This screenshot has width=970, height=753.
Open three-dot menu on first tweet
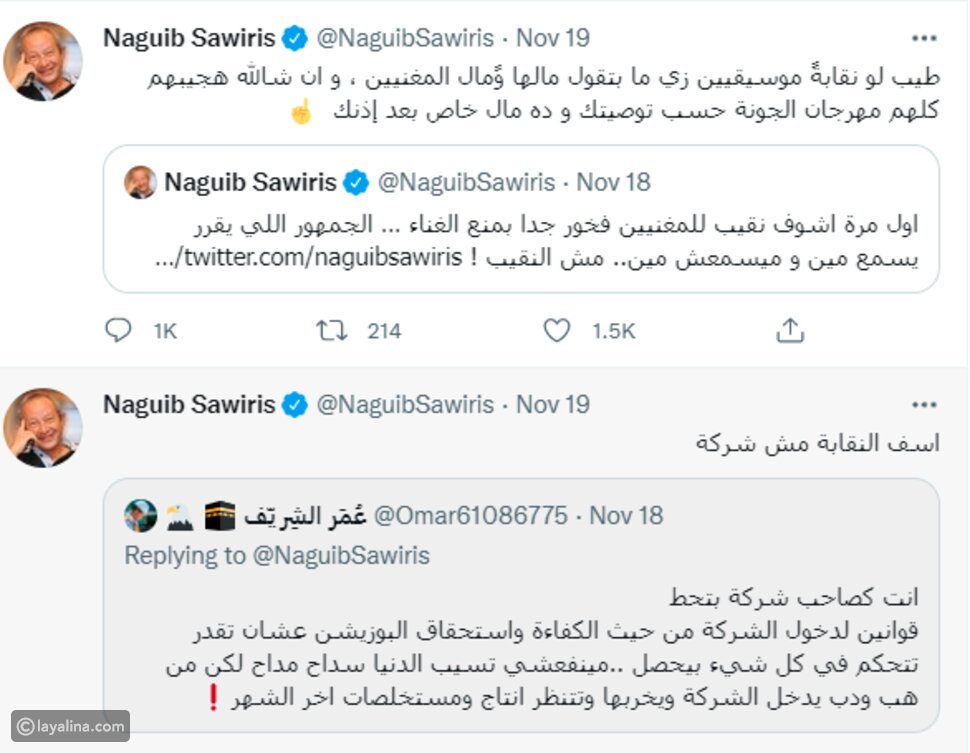pyautogui.click(x=923, y=39)
